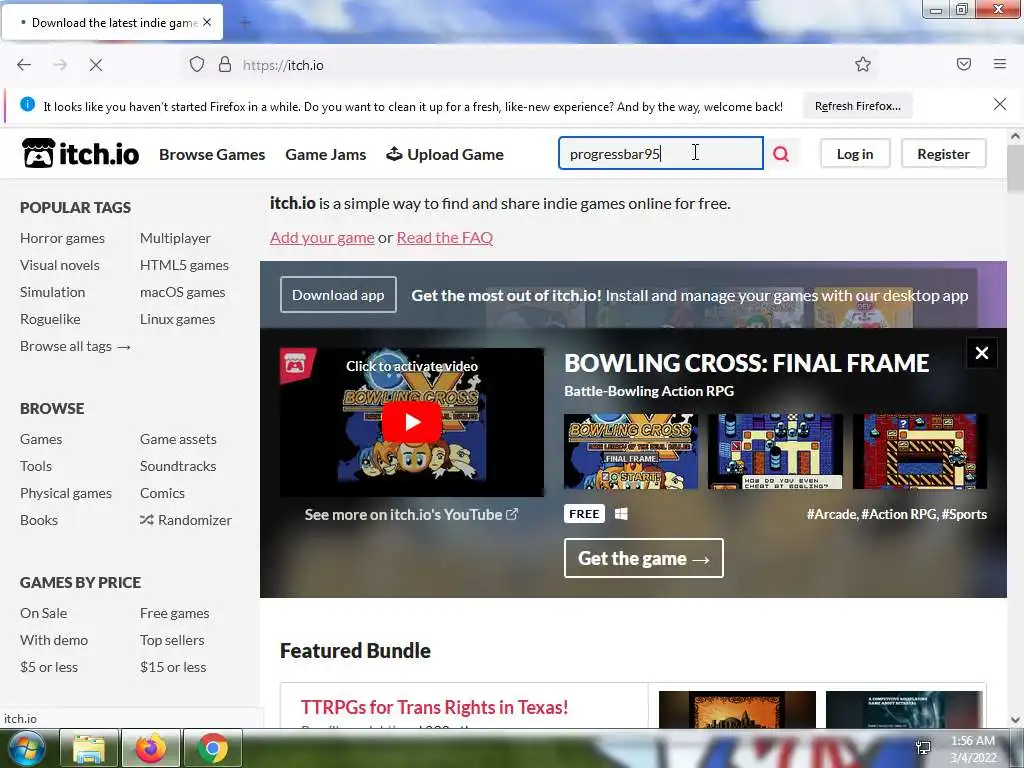Open Visual novels tag
This screenshot has height=768, width=1024.
coord(60,265)
